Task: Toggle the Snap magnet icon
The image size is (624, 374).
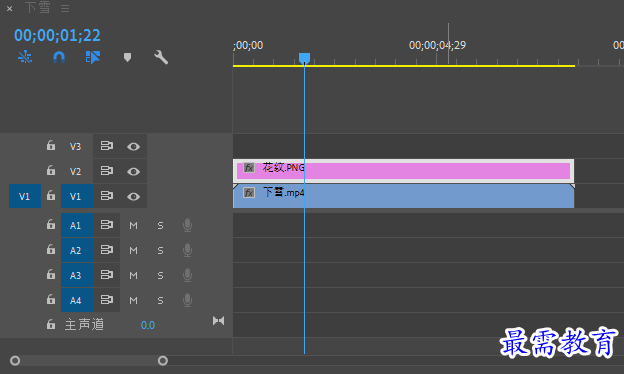Action: [59, 57]
